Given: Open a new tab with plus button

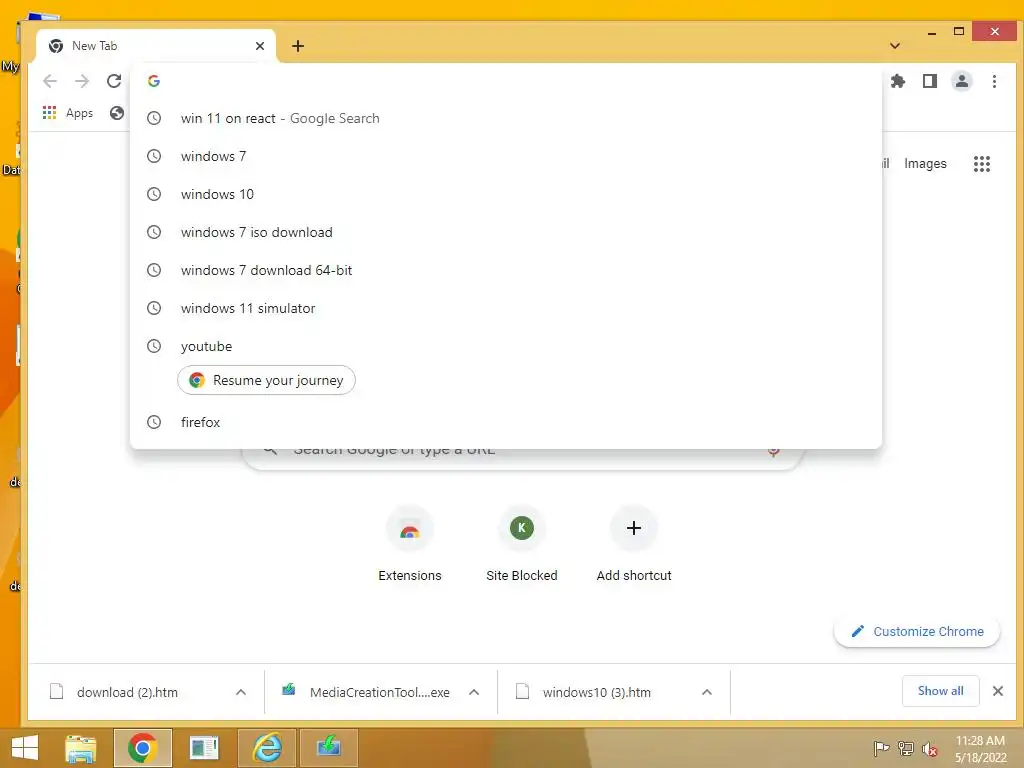Looking at the screenshot, I should (298, 46).
